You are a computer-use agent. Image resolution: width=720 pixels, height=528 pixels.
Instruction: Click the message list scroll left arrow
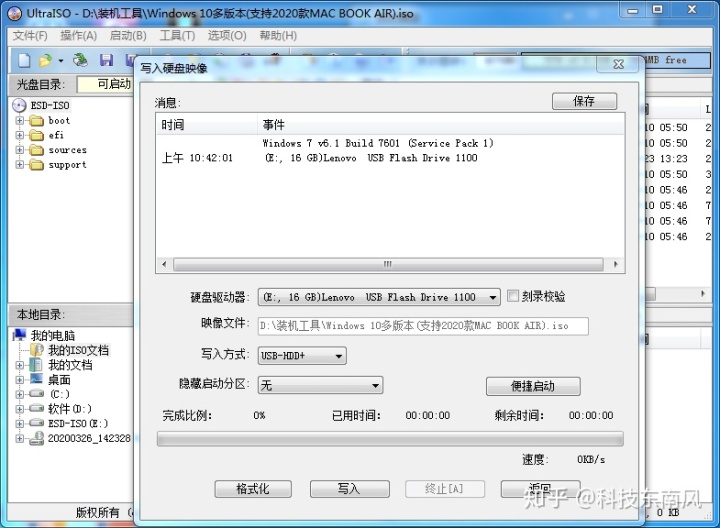click(164, 264)
